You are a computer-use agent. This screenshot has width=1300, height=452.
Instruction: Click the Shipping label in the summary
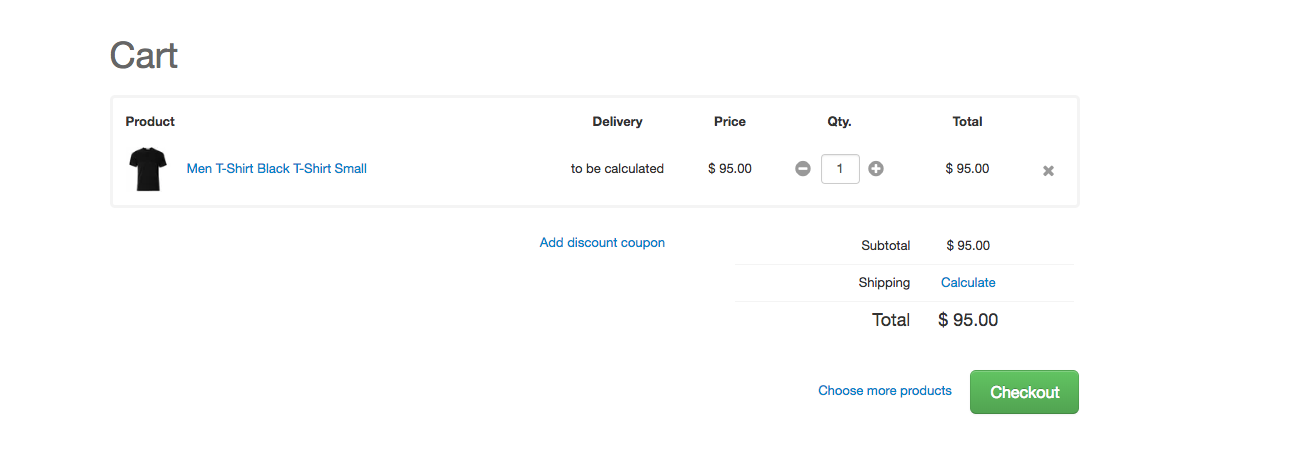[x=884, y=283]
